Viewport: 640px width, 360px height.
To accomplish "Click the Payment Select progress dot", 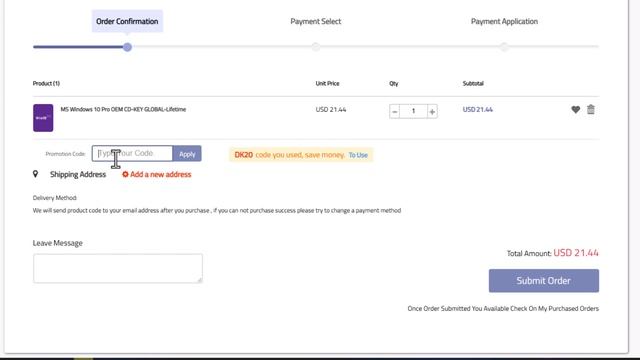I will [316, 47].
